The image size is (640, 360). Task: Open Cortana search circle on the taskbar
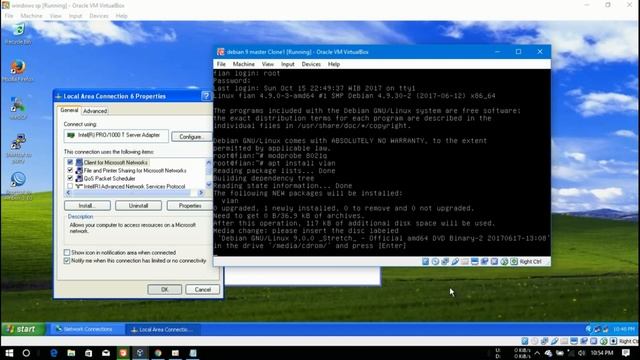pyautogui.click(x=26, y=353)
